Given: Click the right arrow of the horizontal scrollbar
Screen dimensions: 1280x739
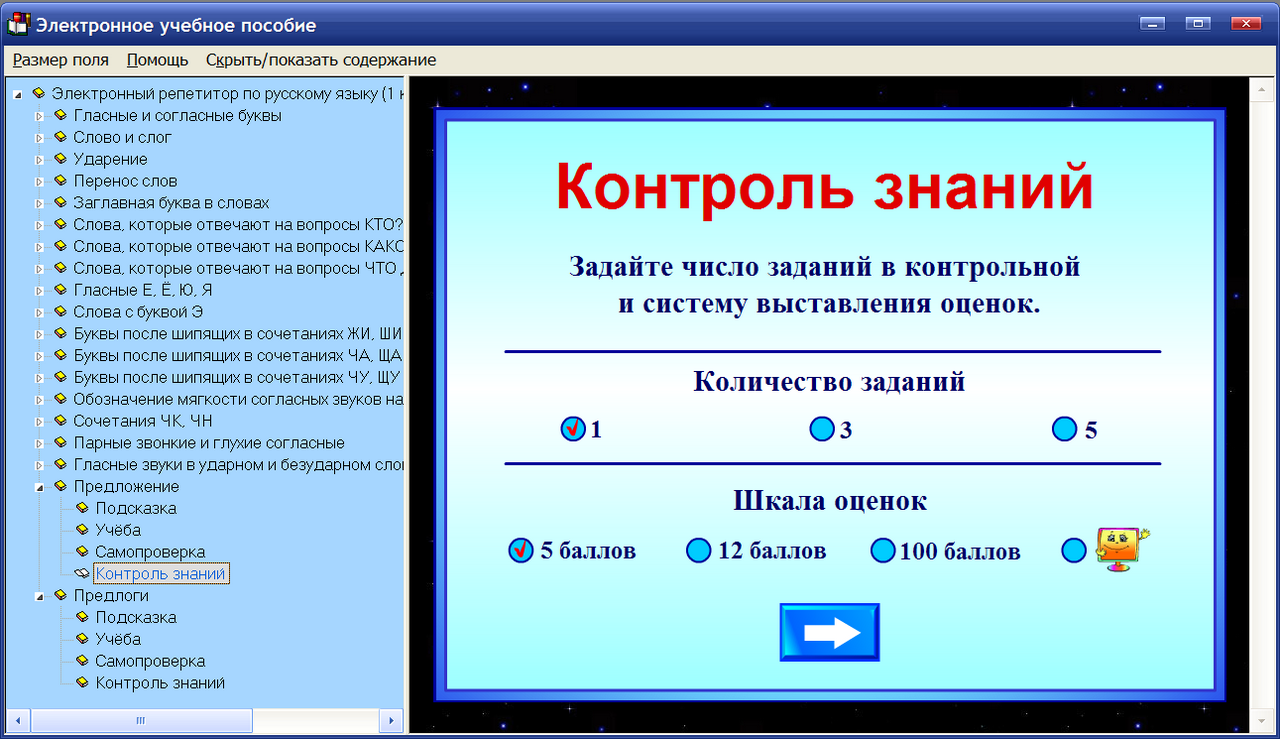Looking at the screenshot, I should 392,720.
